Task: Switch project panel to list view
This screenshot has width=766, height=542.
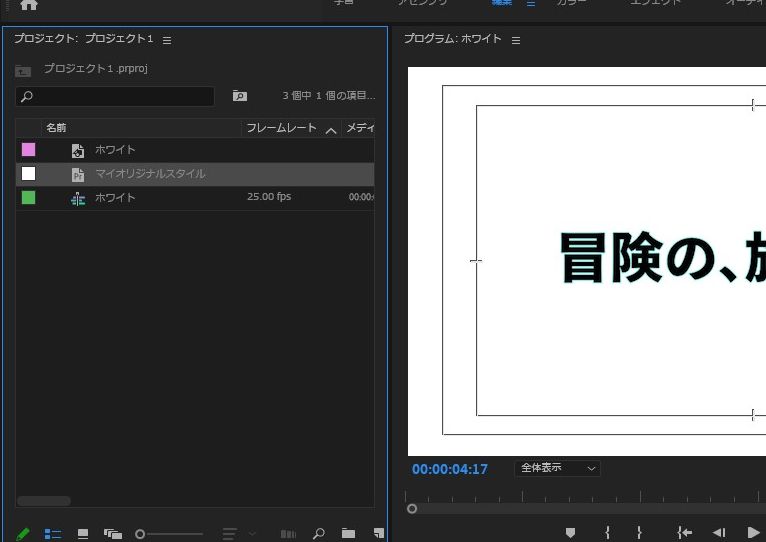Action: 53,534
